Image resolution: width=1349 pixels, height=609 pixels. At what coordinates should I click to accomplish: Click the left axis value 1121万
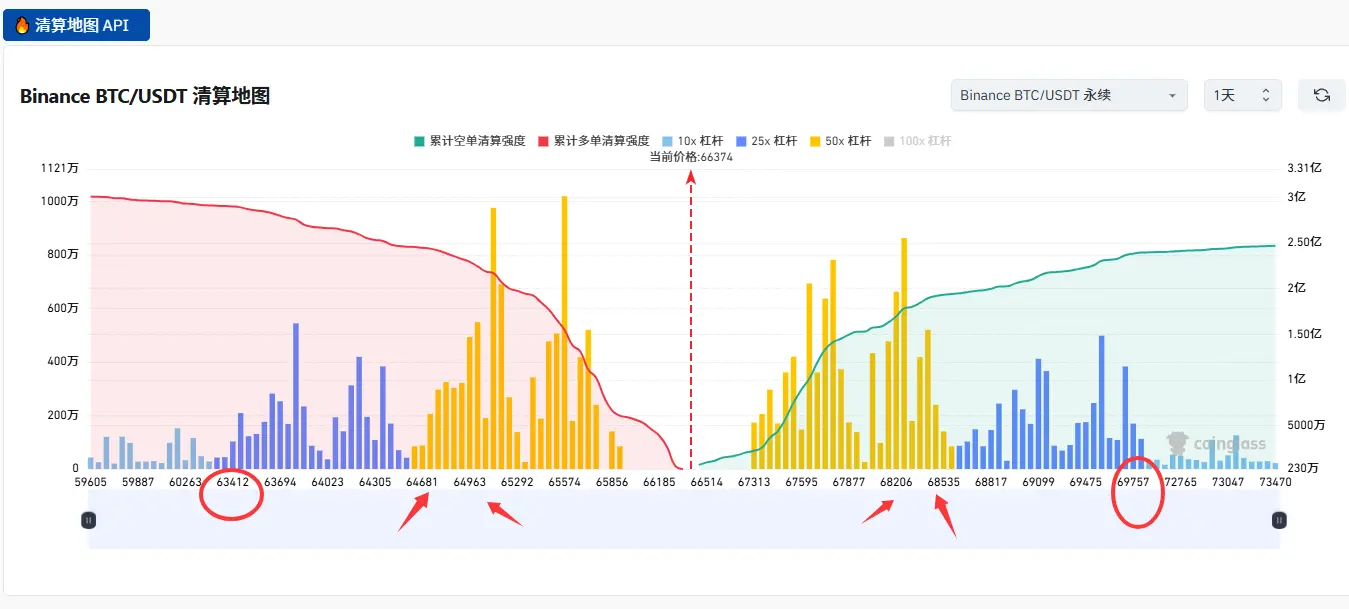60,168
